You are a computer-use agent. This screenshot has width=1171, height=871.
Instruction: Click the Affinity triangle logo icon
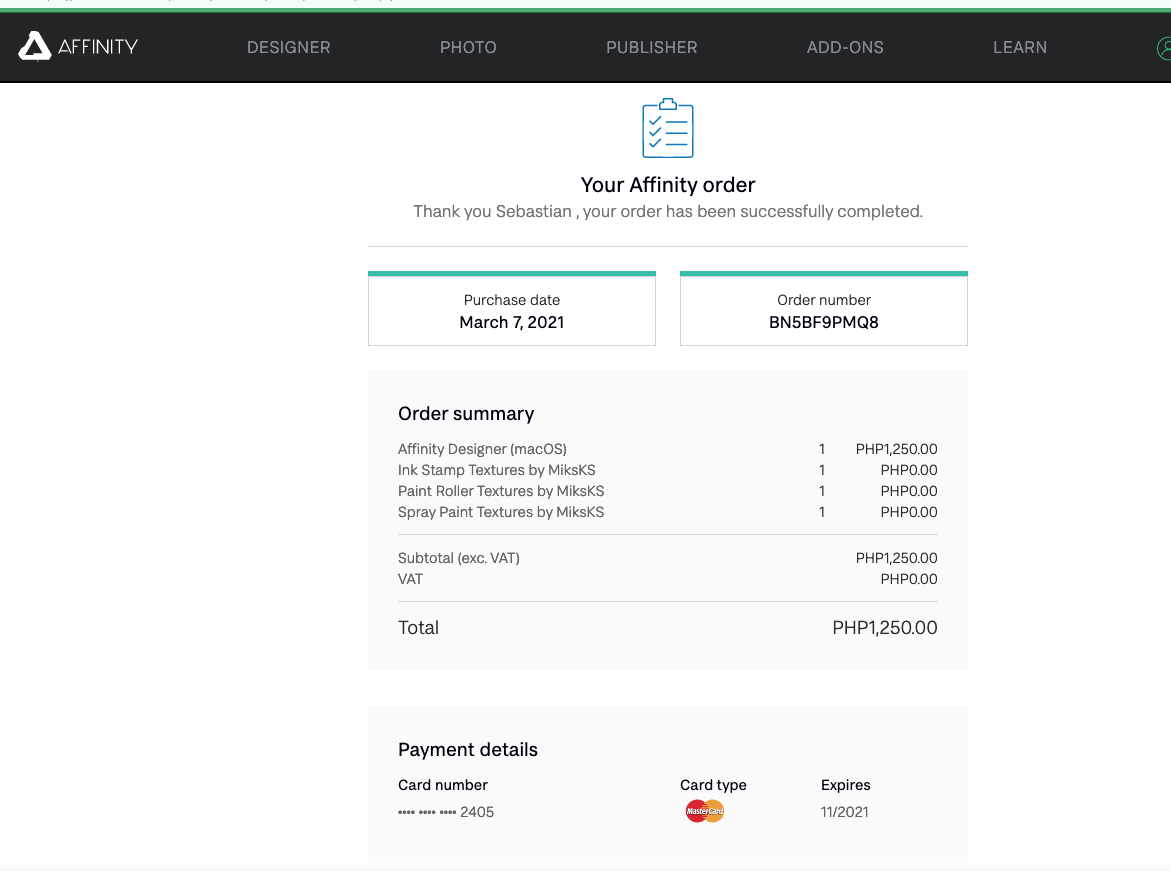(x=34, y=46)
